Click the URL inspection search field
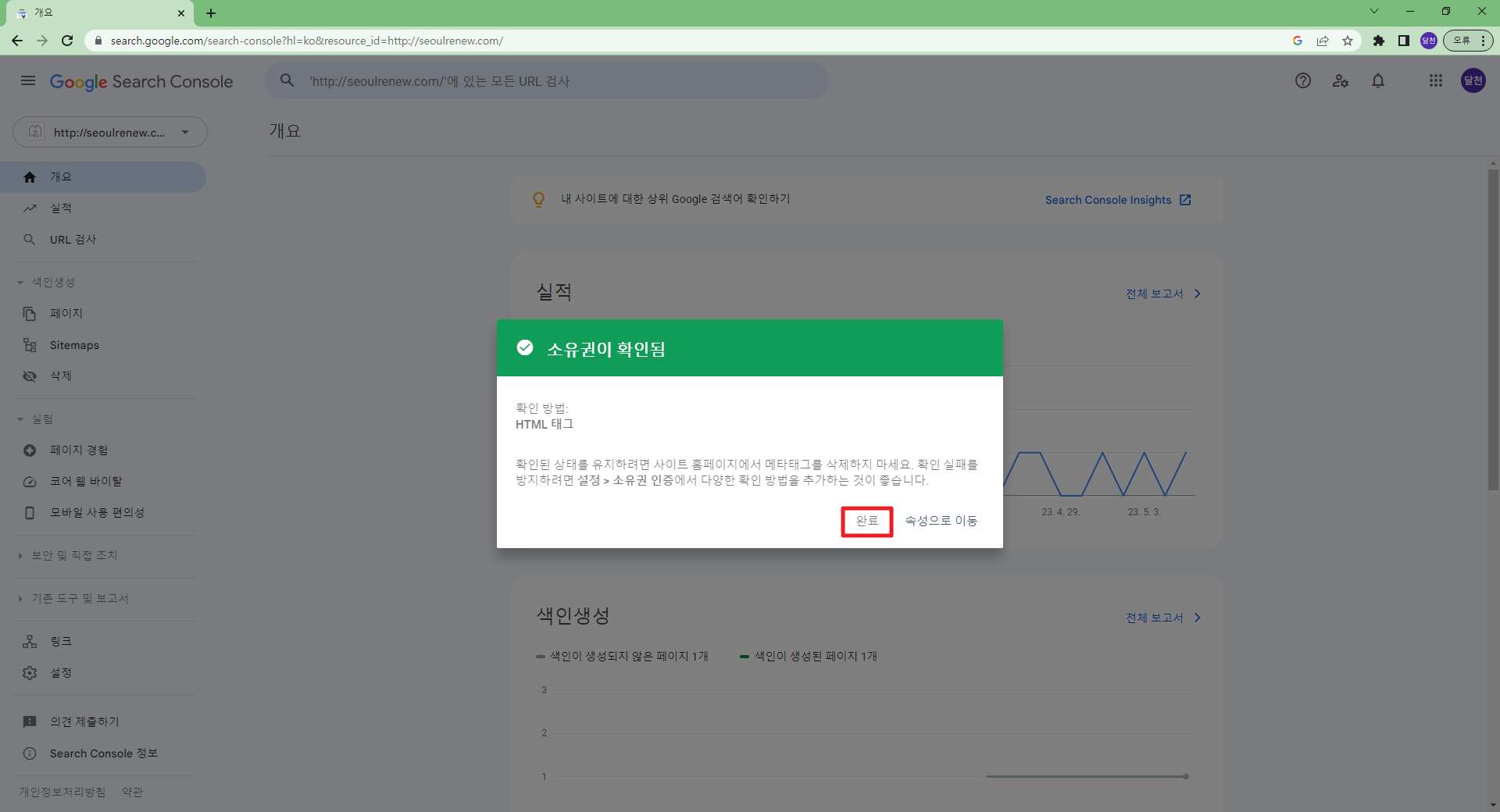This screenshot has width=1500, height=812. (x=547, y=81)
